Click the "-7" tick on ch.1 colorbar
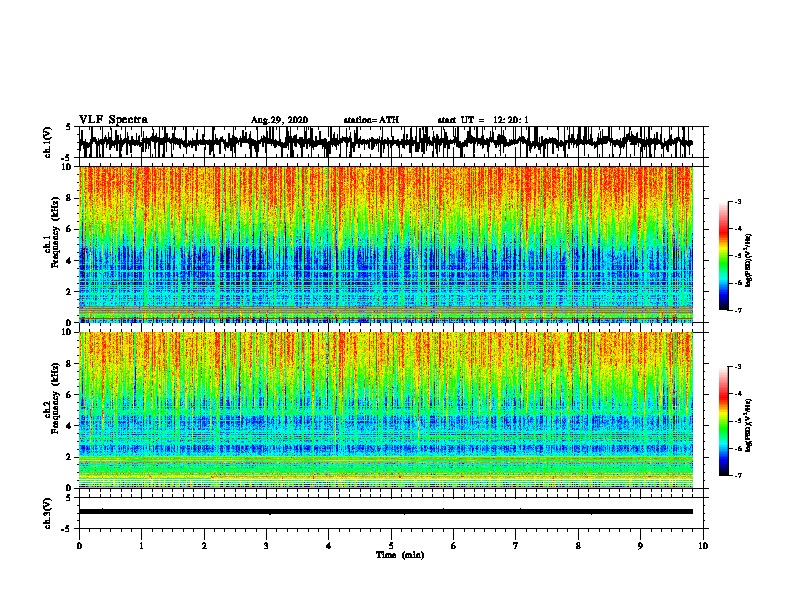The height and width of the screenshot is (612, 792). (738, 310)
